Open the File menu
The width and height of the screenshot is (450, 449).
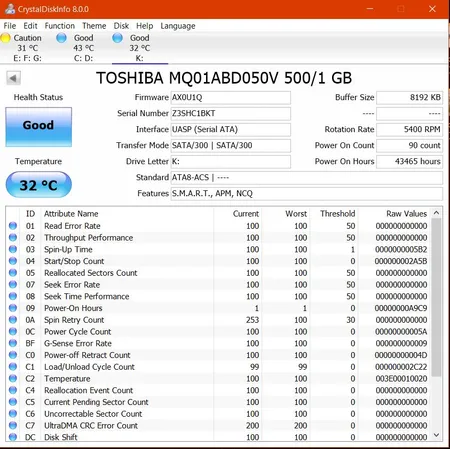tap(10, 26)
